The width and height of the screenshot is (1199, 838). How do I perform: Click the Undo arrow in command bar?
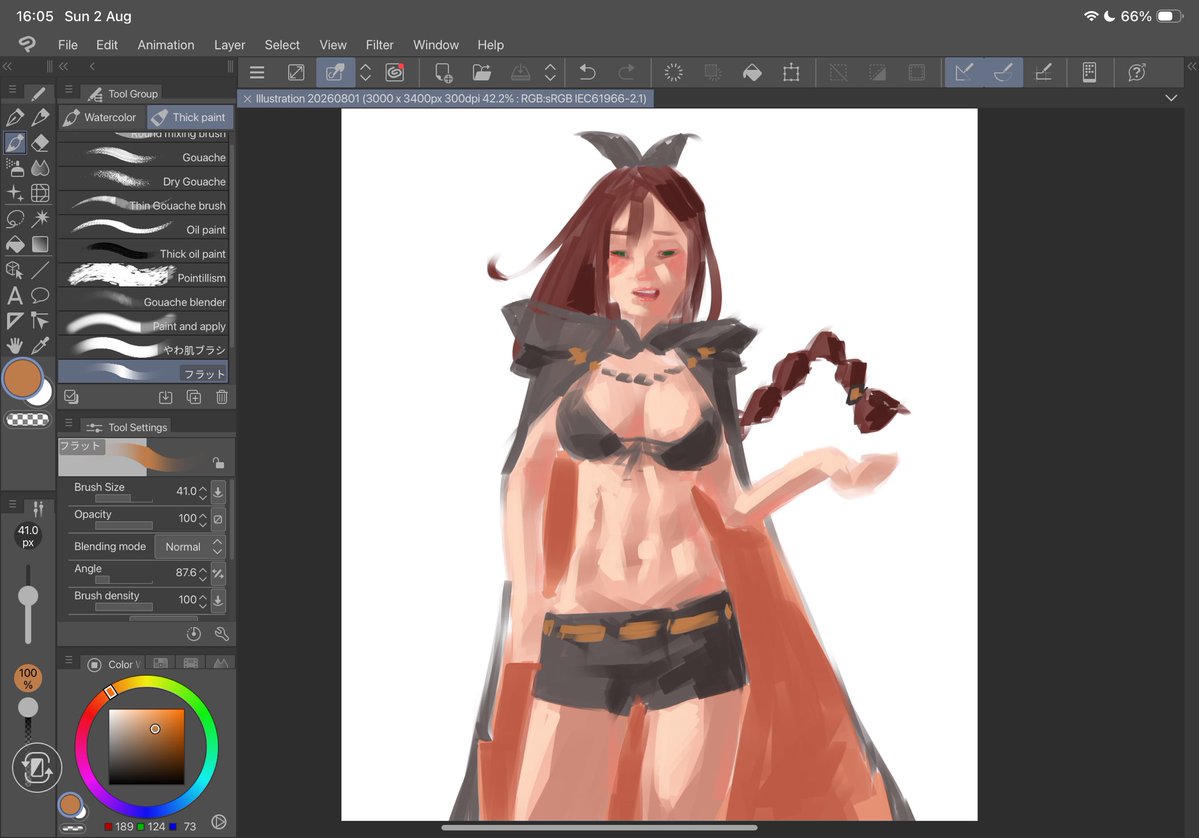pos(587,73)
